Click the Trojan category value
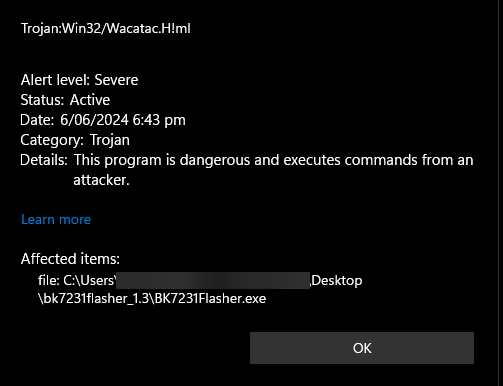Image resolution: width=503 pixels, height=386 pixels. click(x=110, y=140)
